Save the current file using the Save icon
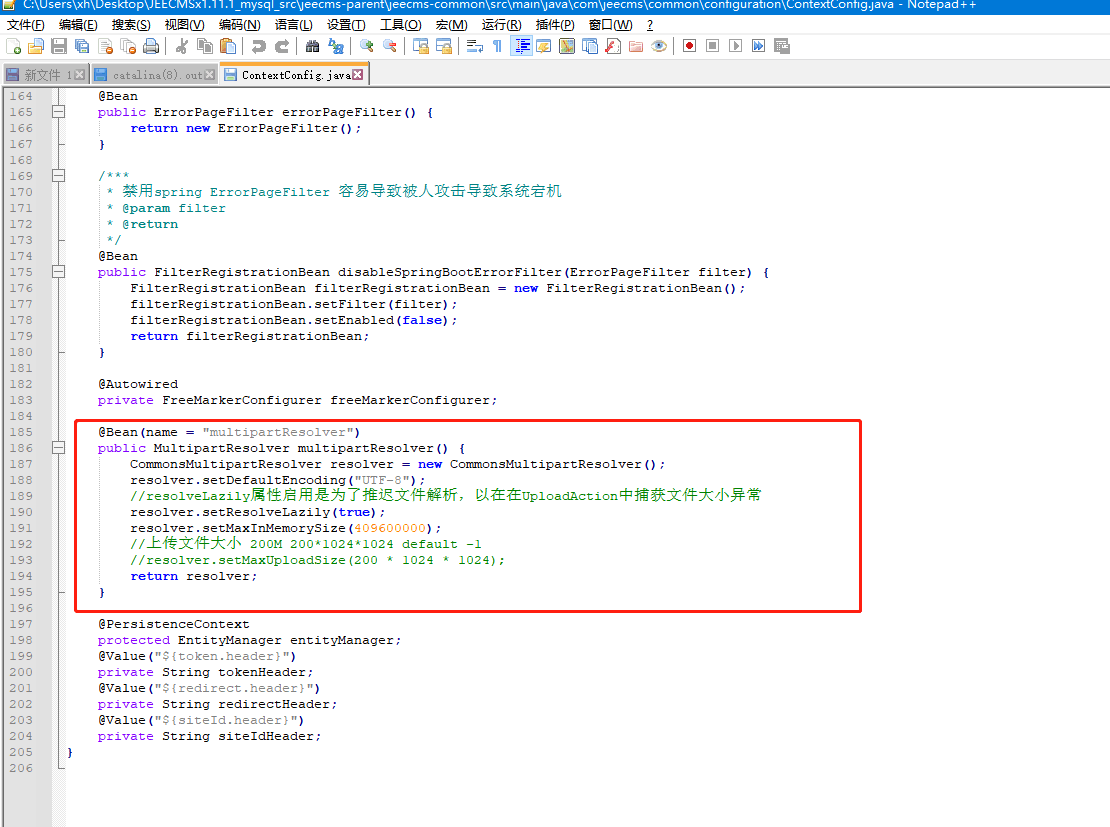Screen dimensions: 1110x827 coord(59,47)
